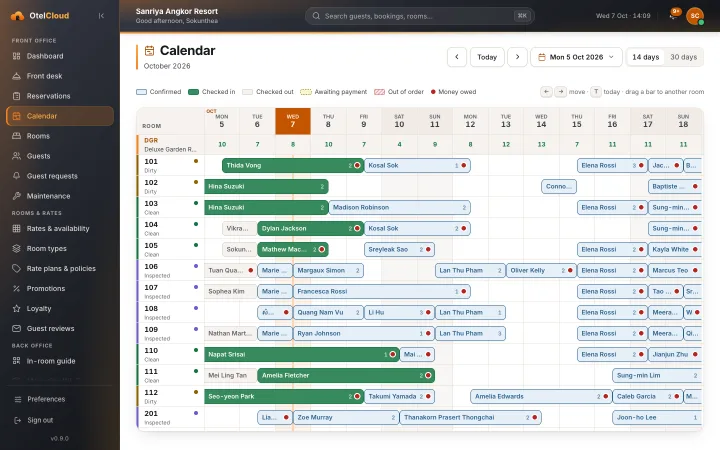This screenshot has width=720, height=450.
Task: Click the left arrow move key hint
Action: click(x=546, y=92)
